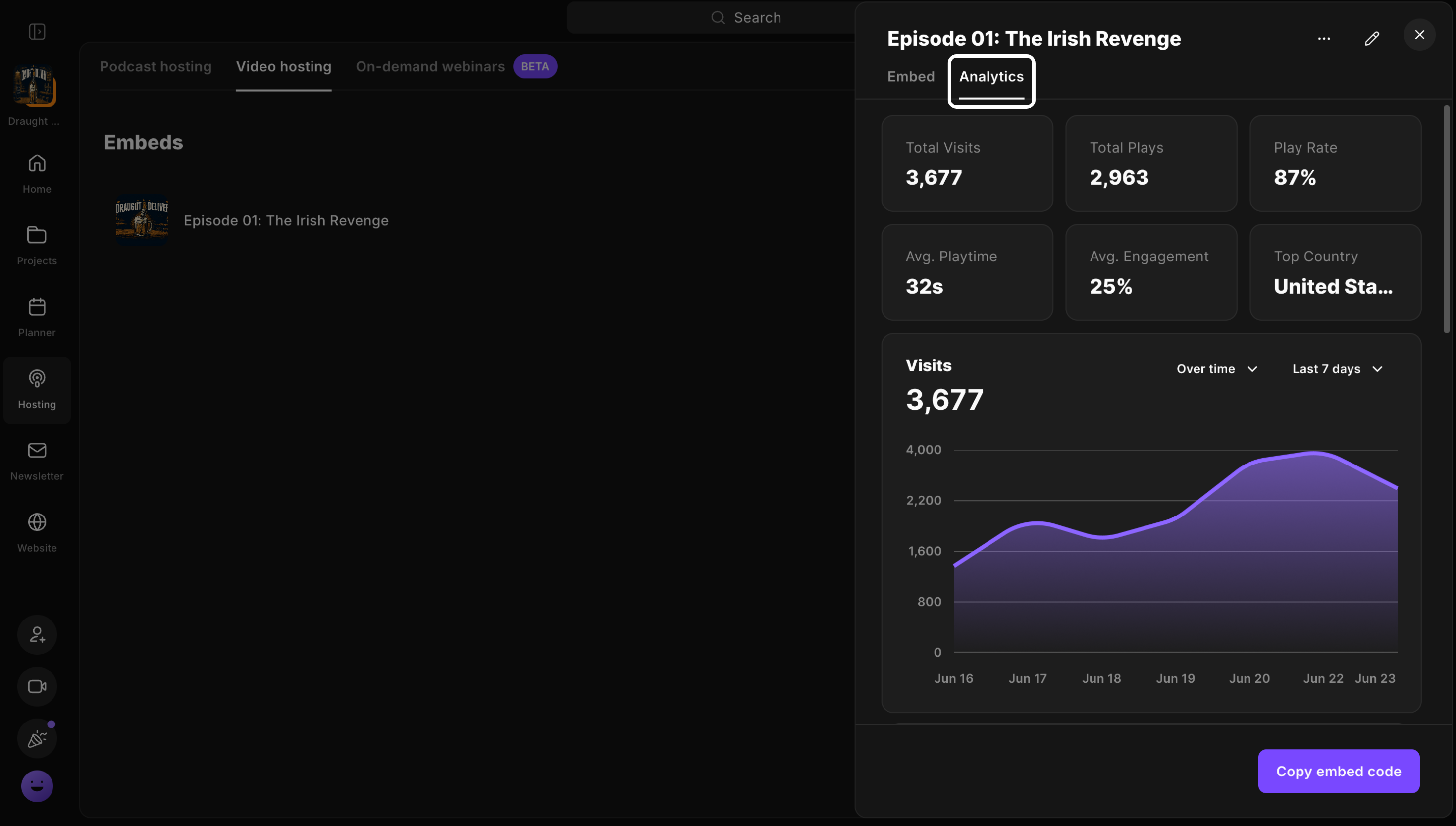This screenshot has height=826, width=1456.
Task: Click Copy embed code button
Action: [x=1339, y=771]
